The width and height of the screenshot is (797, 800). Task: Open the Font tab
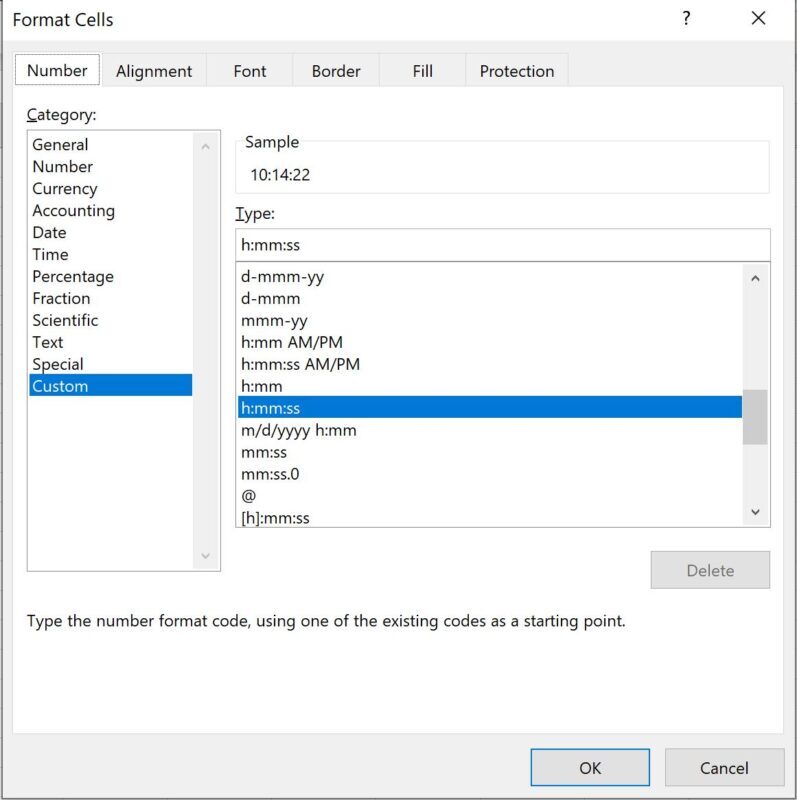(x=248, y=70)
